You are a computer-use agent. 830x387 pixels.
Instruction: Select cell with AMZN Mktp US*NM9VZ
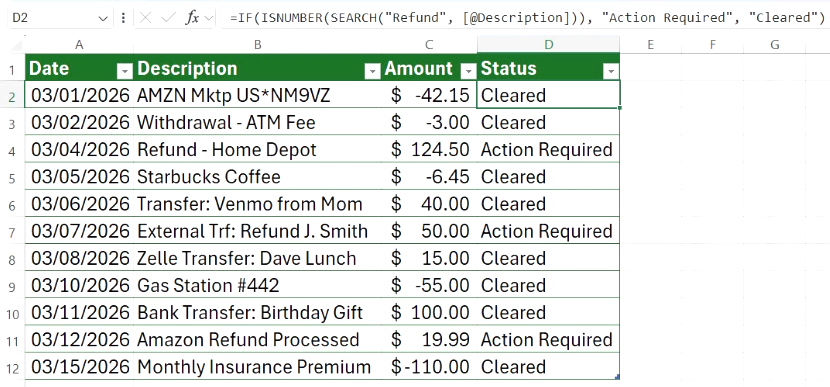click(x=257, y=95)
